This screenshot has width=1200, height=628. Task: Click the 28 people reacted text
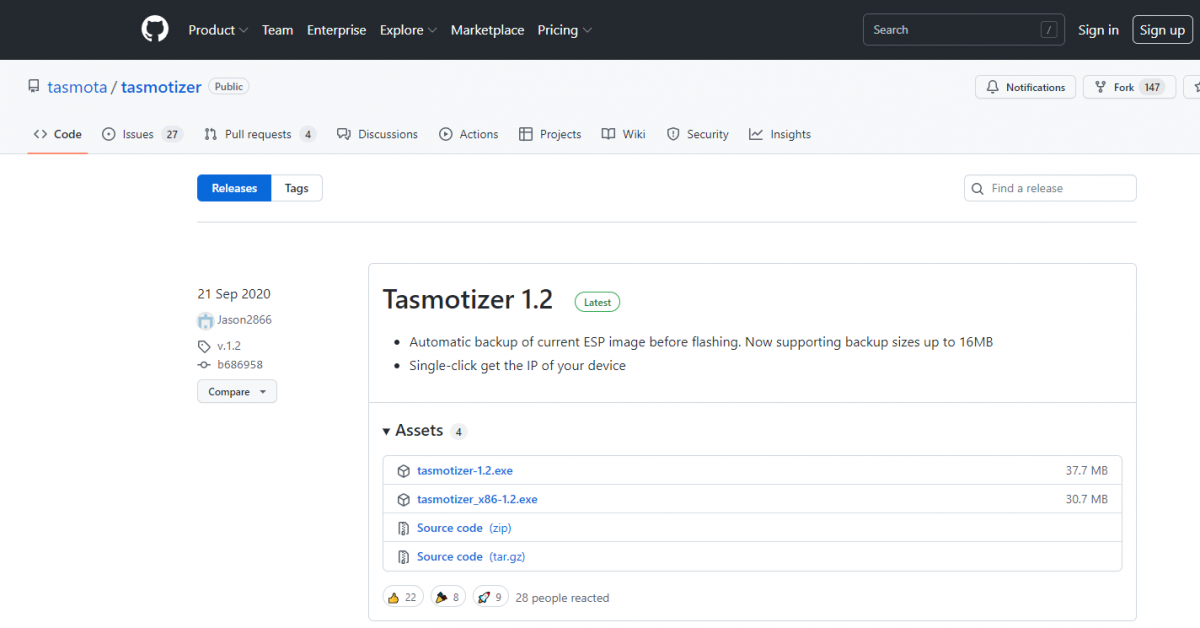click(562, 598)
